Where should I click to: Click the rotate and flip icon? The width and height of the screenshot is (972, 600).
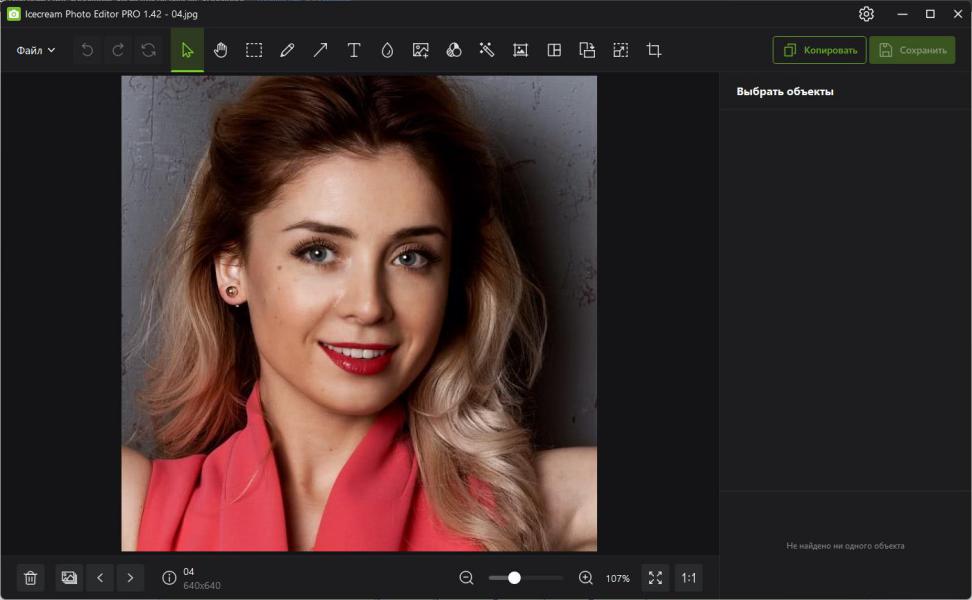587,50
